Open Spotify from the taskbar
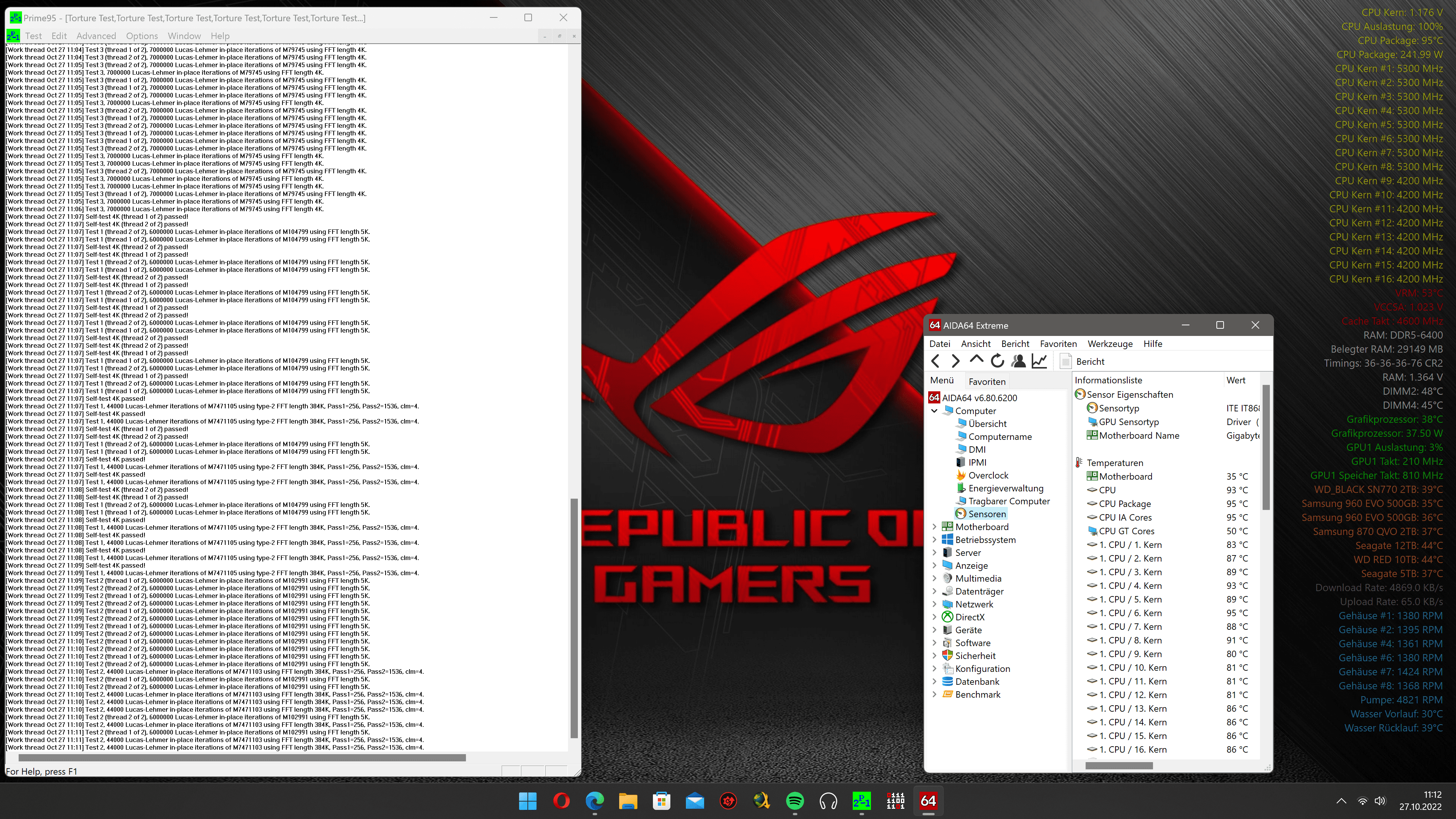The height and width of the screenshot is (819, 1456). (x=795, y=801)
